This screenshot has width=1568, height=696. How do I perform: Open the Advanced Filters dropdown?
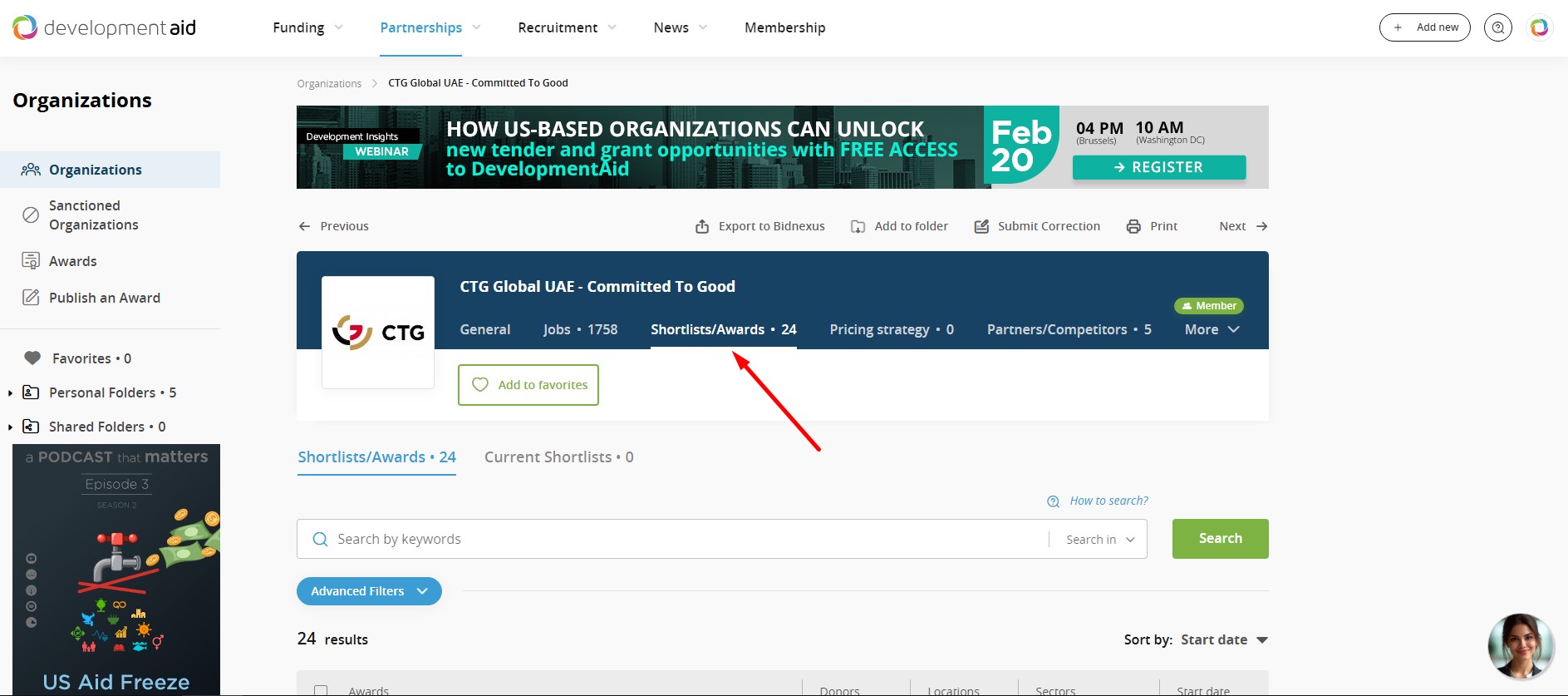pos(369,591)
